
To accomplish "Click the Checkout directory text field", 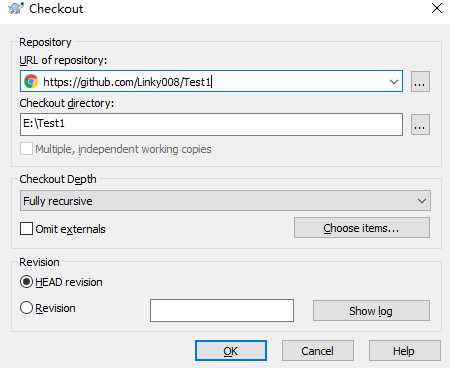I will (x=211, y=124).
